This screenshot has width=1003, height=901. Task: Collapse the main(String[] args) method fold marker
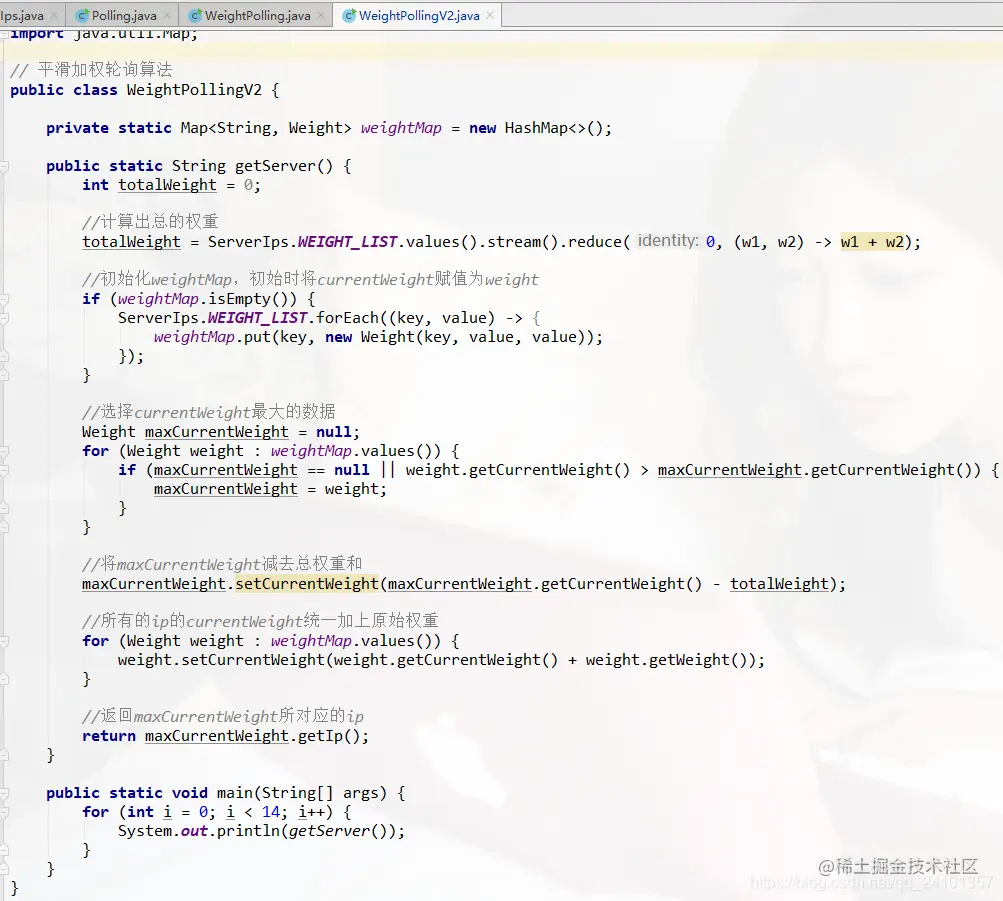pos(4,794)
